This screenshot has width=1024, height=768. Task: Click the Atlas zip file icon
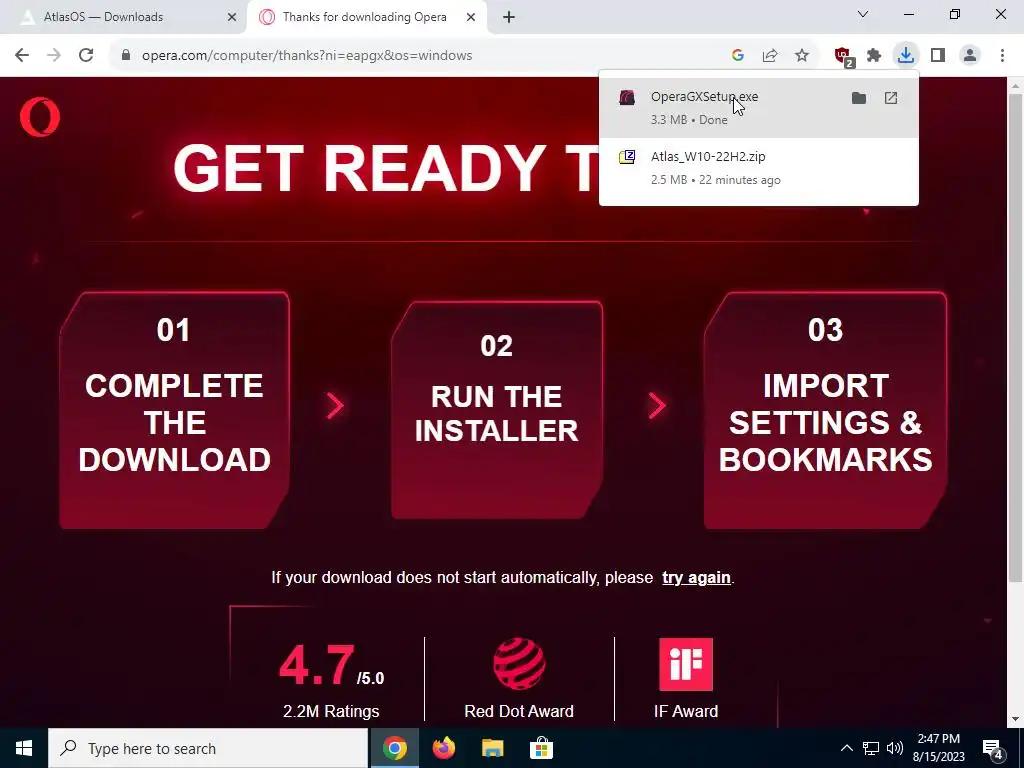[x=627, y=157]
